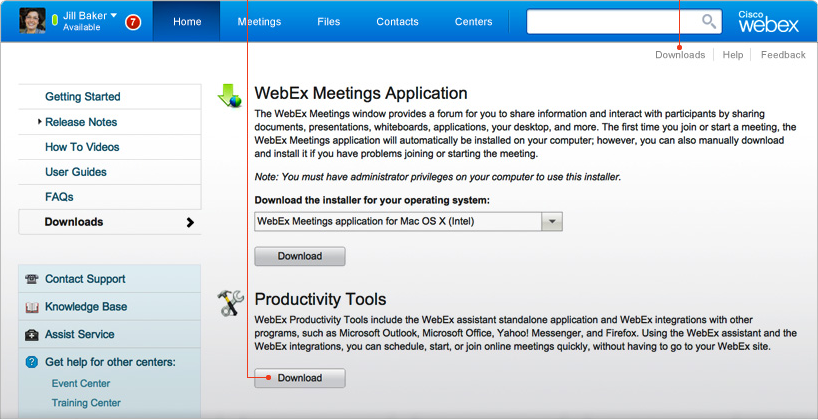Switch to the Contacts tab
The height and width of the screenshot is (420, 818).
click(x=397, y=22)
